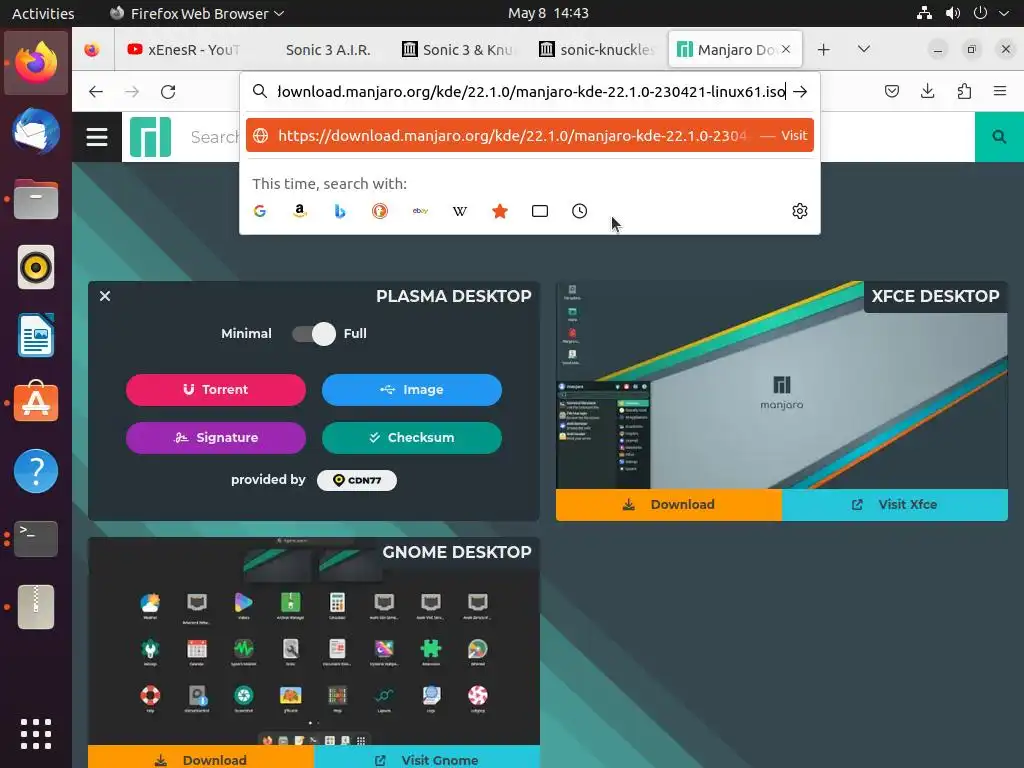The image size is (1024, 768).
Task: Open Ubuntu Software from the dock
Action: coord(36,403)
